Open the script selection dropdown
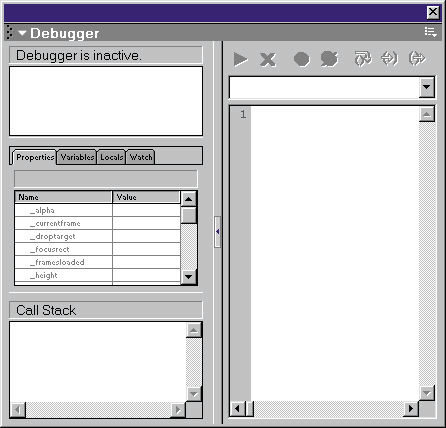The height and width of the screenshot is (428, 446). [427, 87]
